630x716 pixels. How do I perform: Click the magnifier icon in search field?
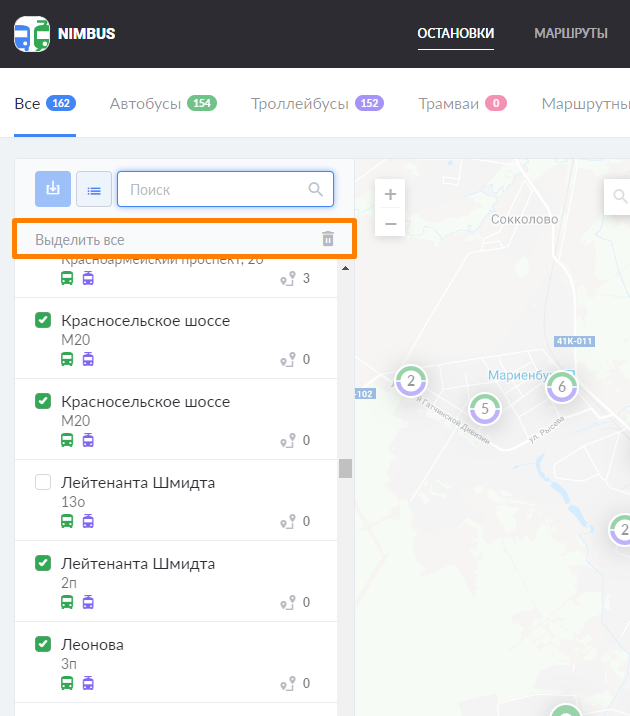click(x=316, y=189)
